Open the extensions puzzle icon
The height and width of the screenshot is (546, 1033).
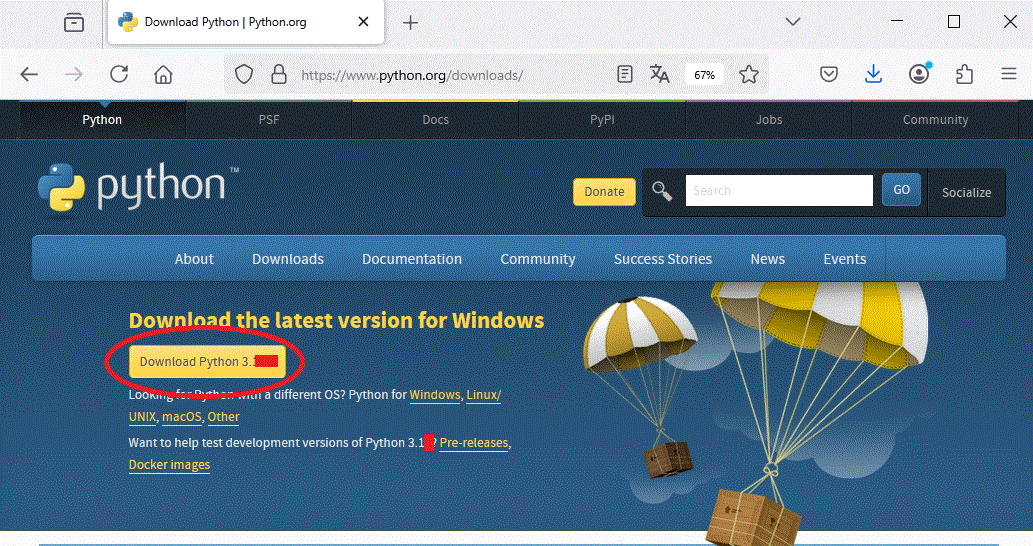(964, 74)
